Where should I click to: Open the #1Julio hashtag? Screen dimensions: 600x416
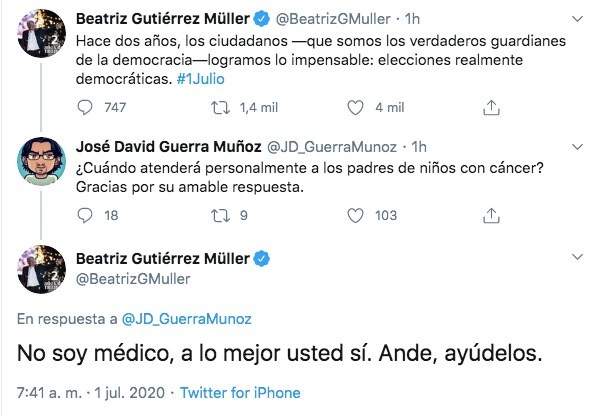coord(201,79)
